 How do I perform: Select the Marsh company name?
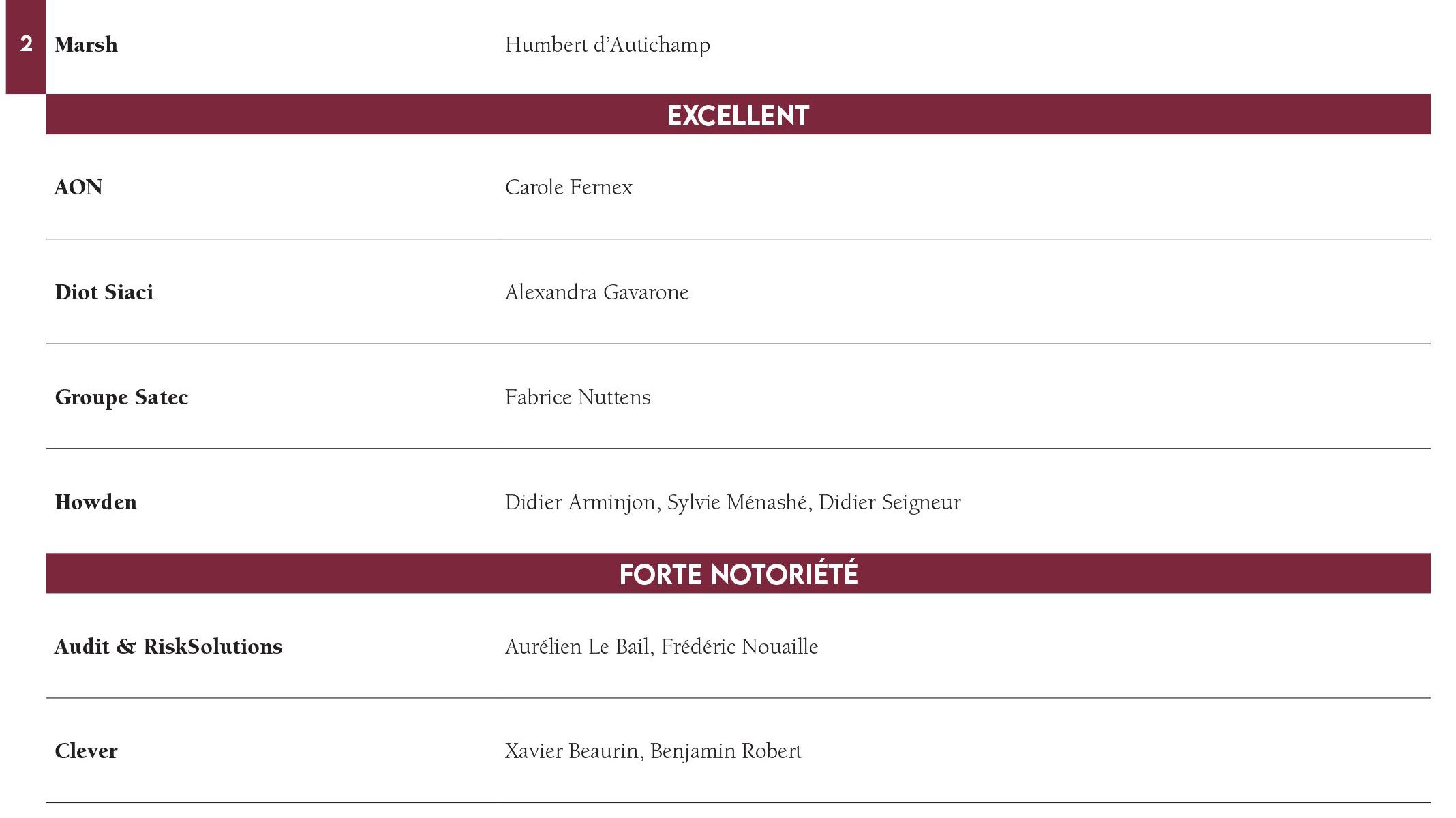(x=86, y=45)
